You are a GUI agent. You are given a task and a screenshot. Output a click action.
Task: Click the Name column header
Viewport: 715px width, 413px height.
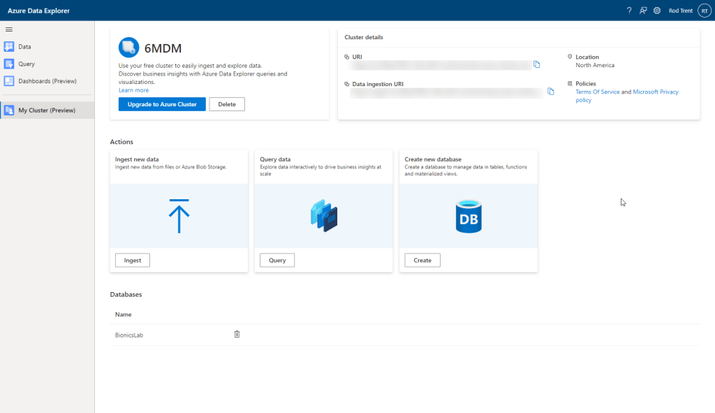(123, 315)
